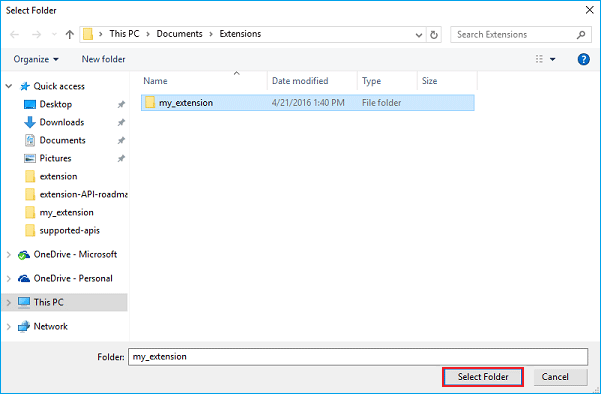601x394 pixels.
Task: Go forward using the Forward arrow
Action: coord(36,34)
